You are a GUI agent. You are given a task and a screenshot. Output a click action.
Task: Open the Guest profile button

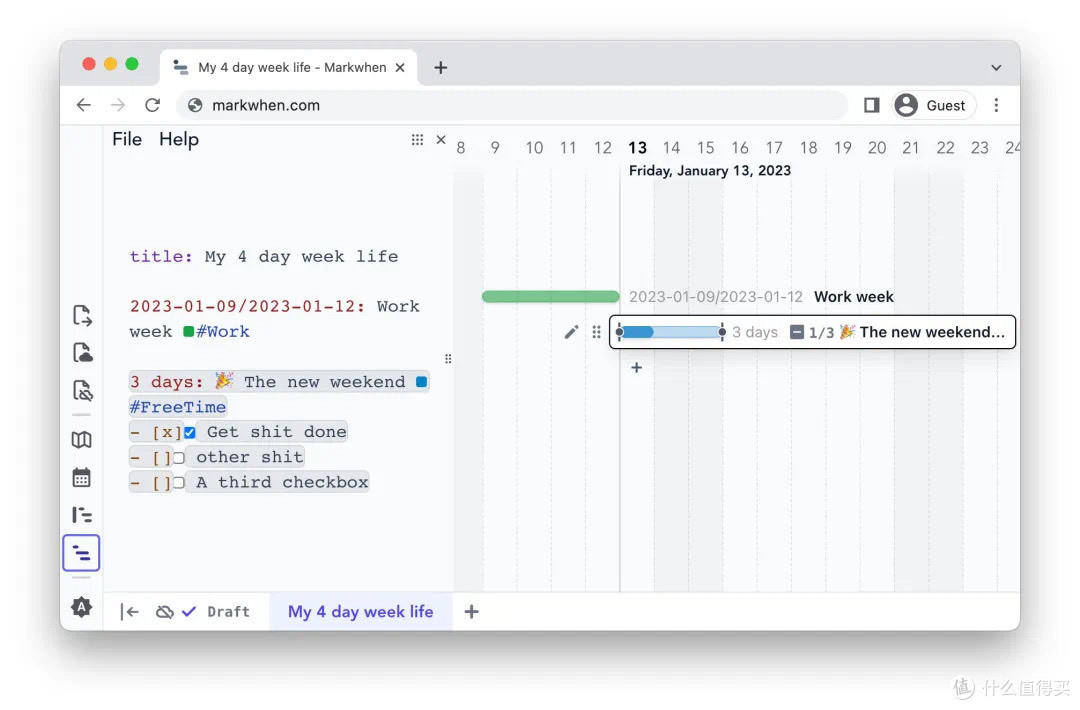tap(934, 105)
